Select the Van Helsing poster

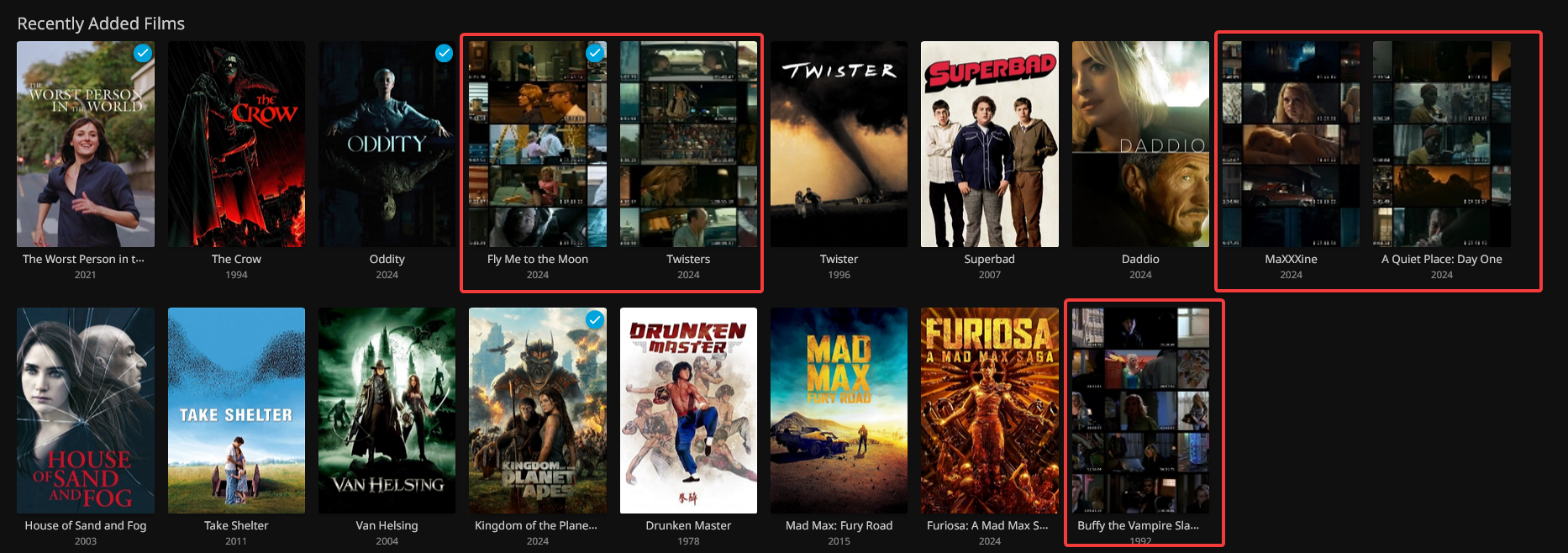pyautogui.click(x=387, y=410)
